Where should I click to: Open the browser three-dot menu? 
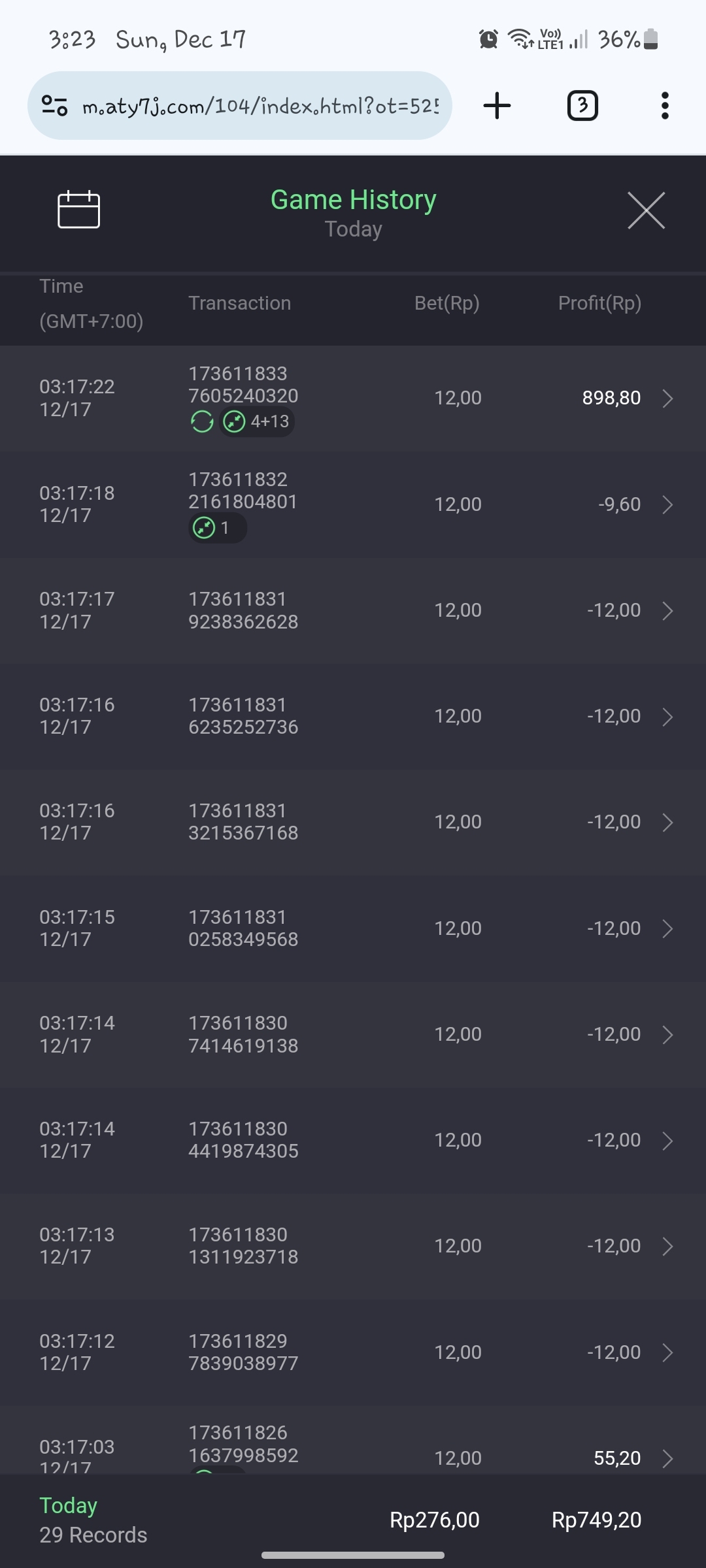pyautogui.click(x=665, y=106)
